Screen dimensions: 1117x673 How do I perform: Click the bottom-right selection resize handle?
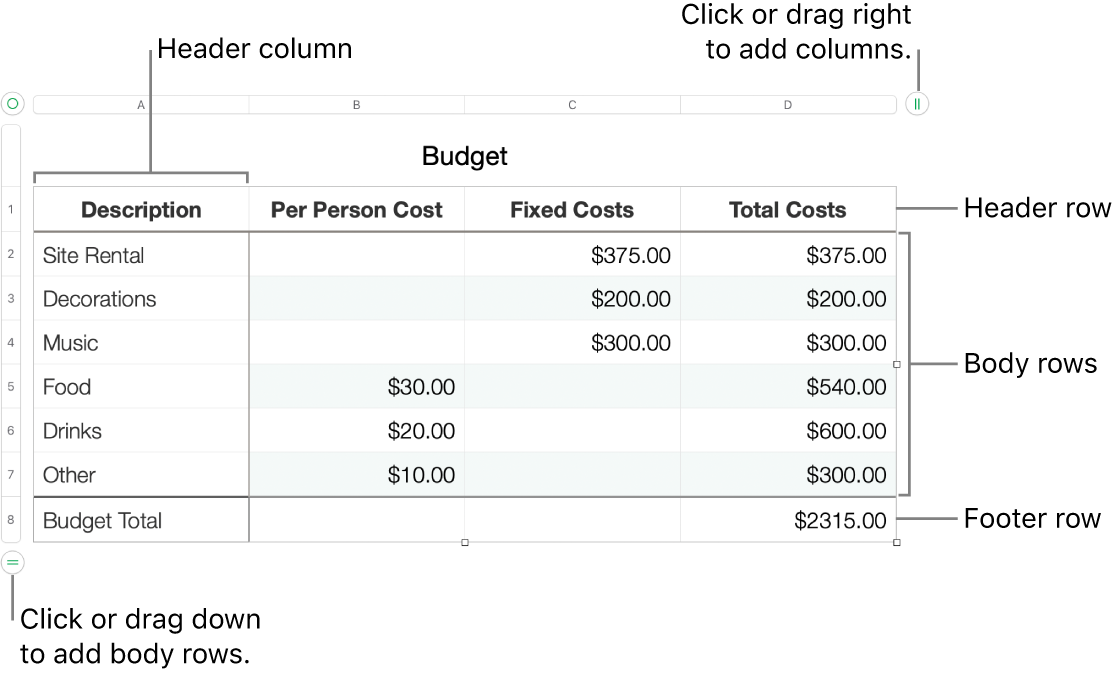pos(897,543)
